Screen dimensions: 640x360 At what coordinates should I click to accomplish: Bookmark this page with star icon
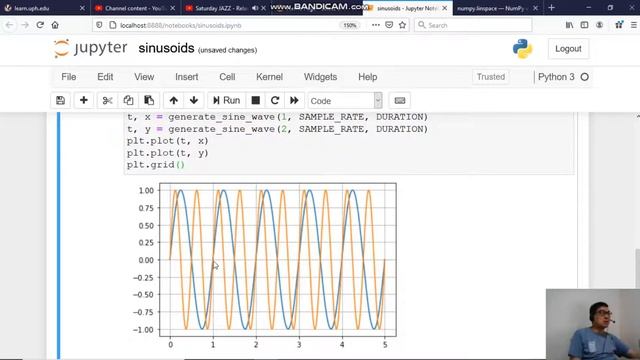point(402,25)
